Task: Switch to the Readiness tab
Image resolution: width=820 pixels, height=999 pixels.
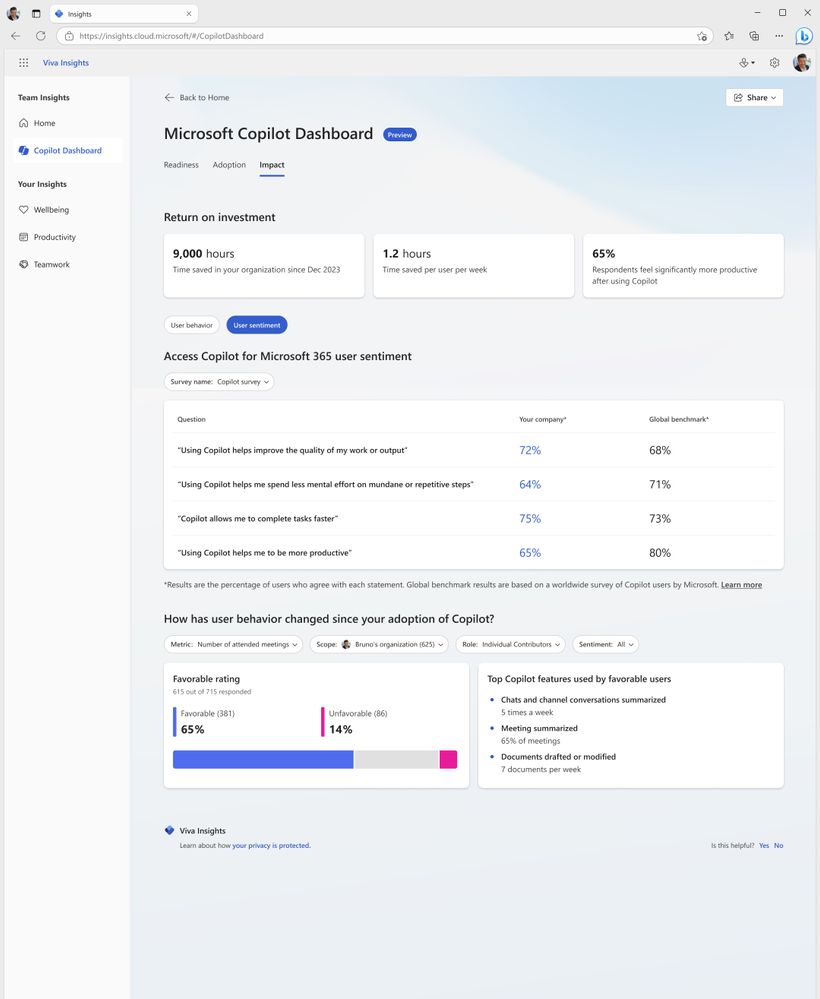Action: coord(181,165)
